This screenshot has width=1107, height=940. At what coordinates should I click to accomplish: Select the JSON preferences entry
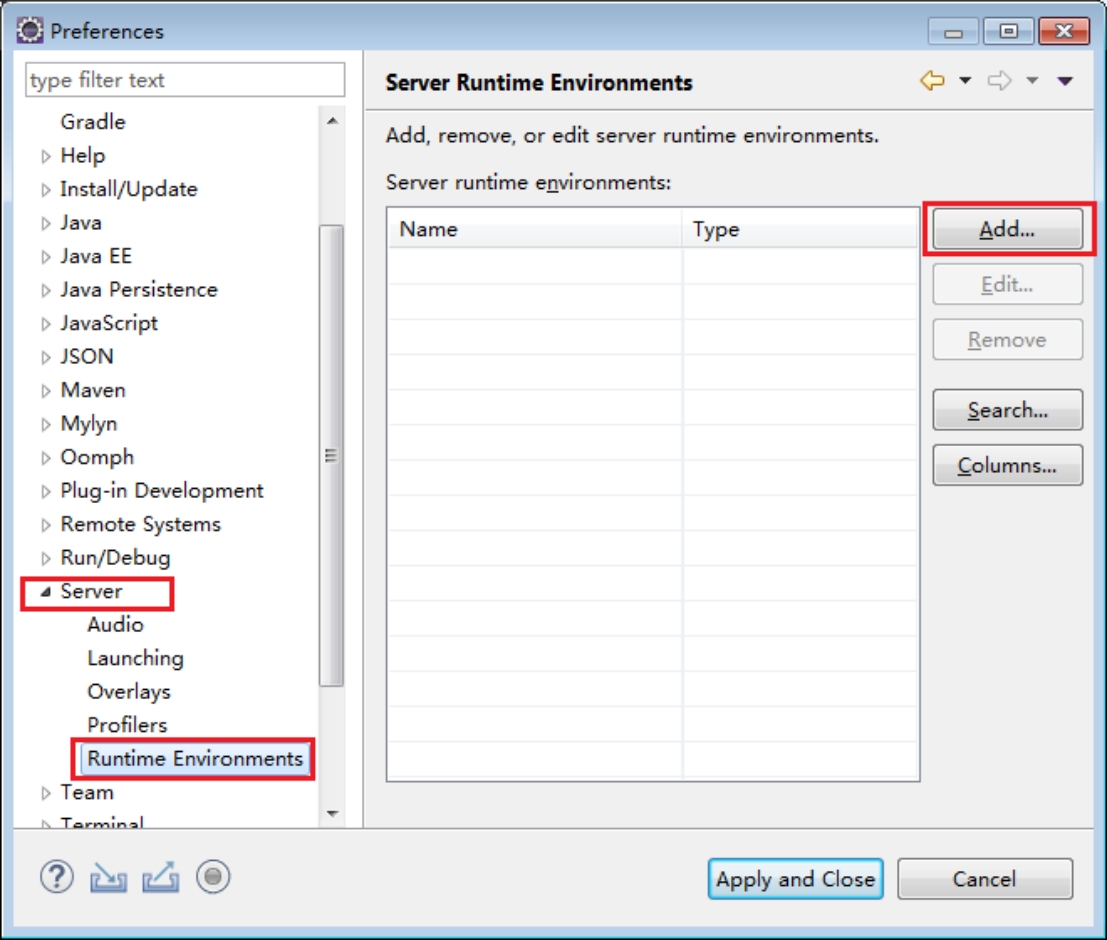[x=87, y=357]
